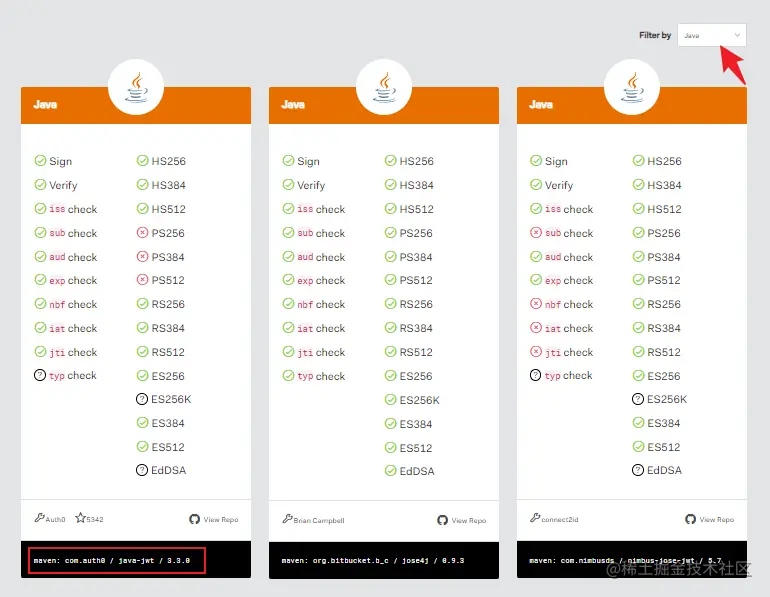Click Verify text in the Auth0 card
Screen dimensions: 770x597
pos(63,186)
